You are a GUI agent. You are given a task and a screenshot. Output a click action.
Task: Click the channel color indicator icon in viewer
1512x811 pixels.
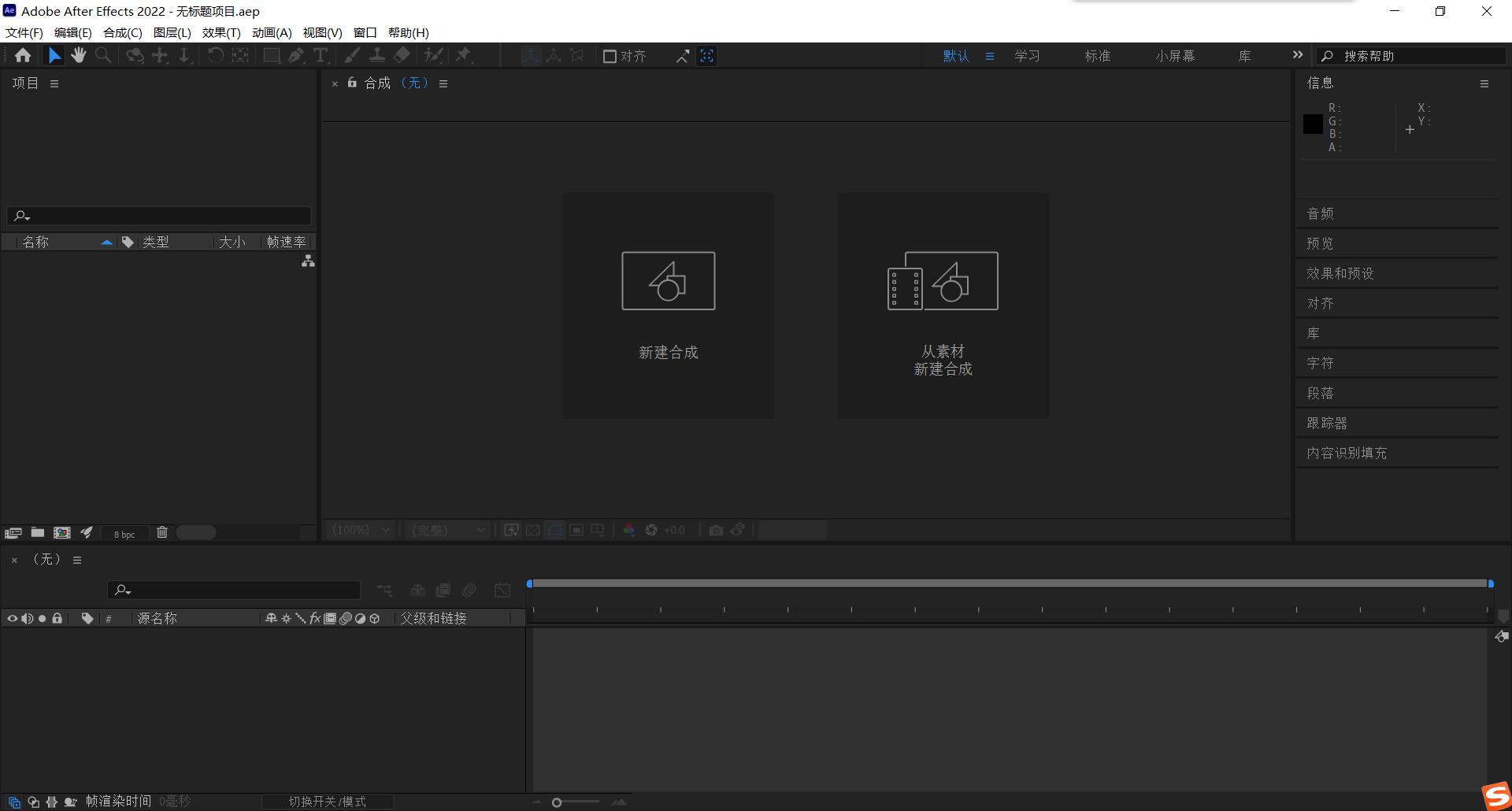[628, 530]
